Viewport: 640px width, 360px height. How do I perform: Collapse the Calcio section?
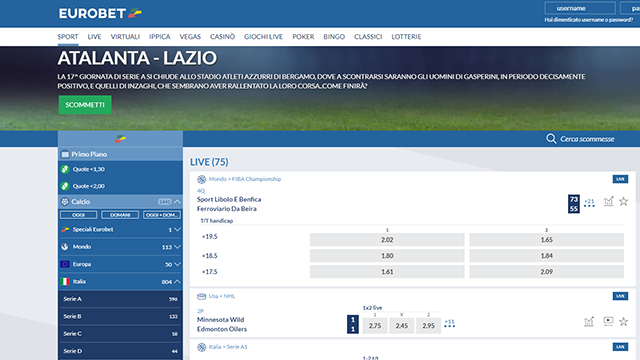pos(177,202)
